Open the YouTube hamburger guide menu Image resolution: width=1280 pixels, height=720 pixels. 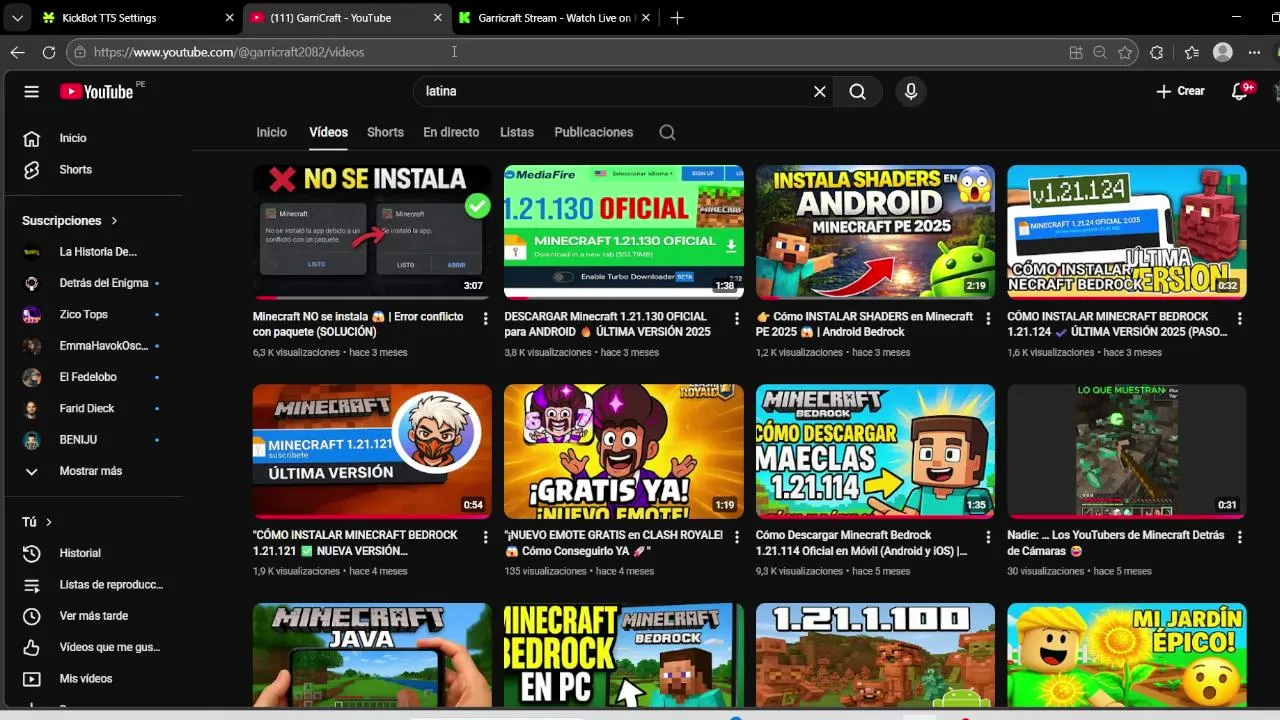[x=31, y=91]
